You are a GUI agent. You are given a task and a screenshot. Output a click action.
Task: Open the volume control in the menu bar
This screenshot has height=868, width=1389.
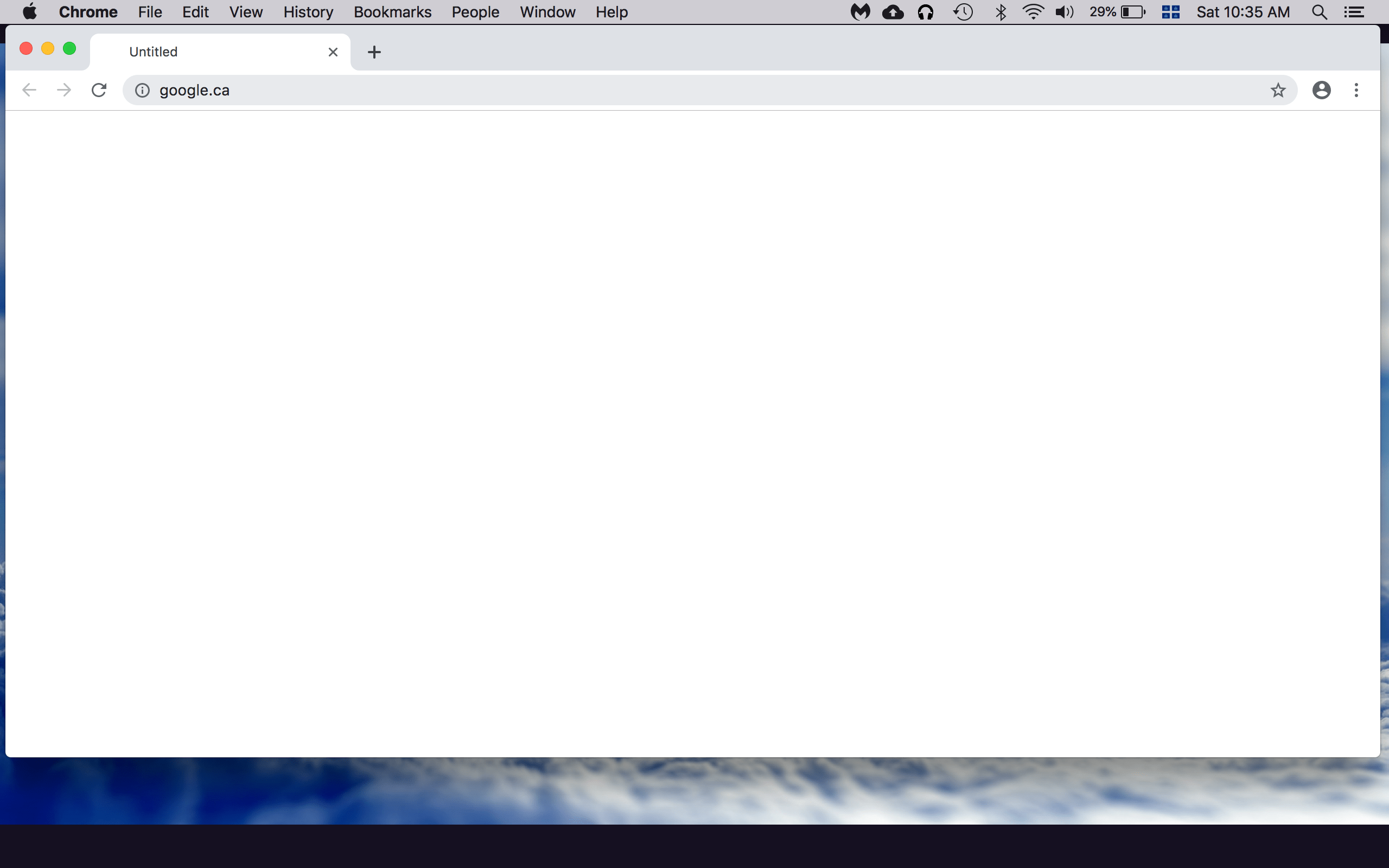[x=1064, y=12]
